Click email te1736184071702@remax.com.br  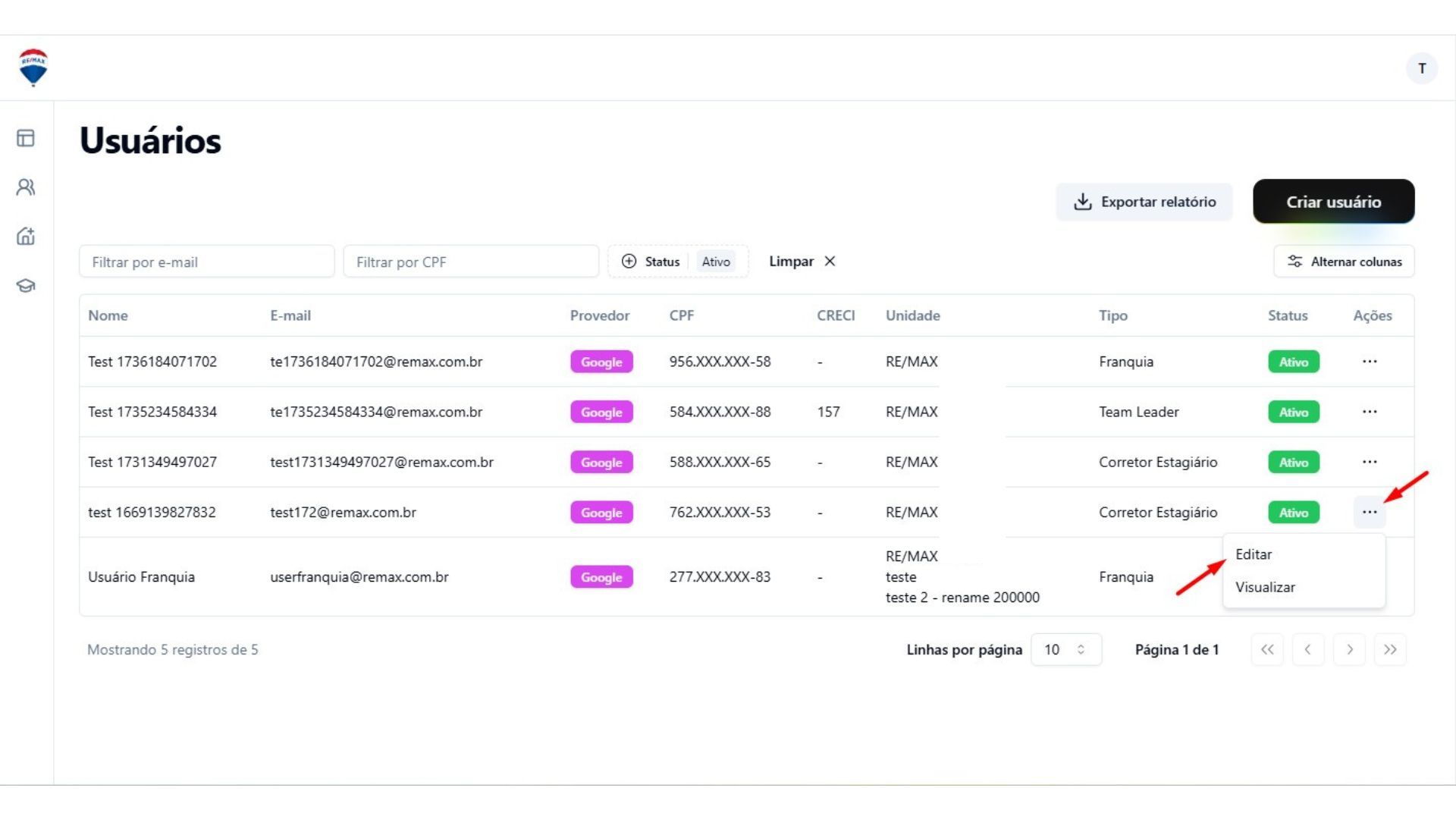(376, 362)
